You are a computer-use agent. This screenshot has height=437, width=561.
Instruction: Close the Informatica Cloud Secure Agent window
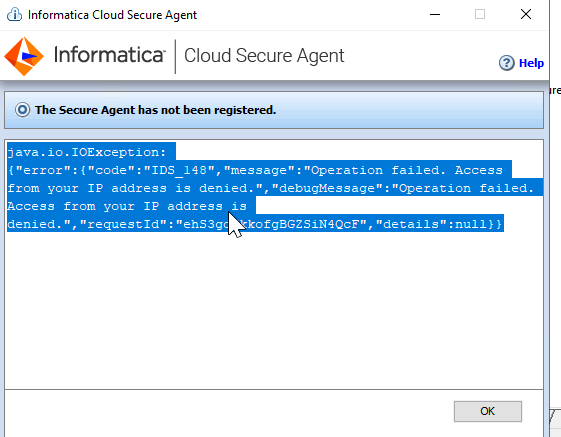(526, 15)
